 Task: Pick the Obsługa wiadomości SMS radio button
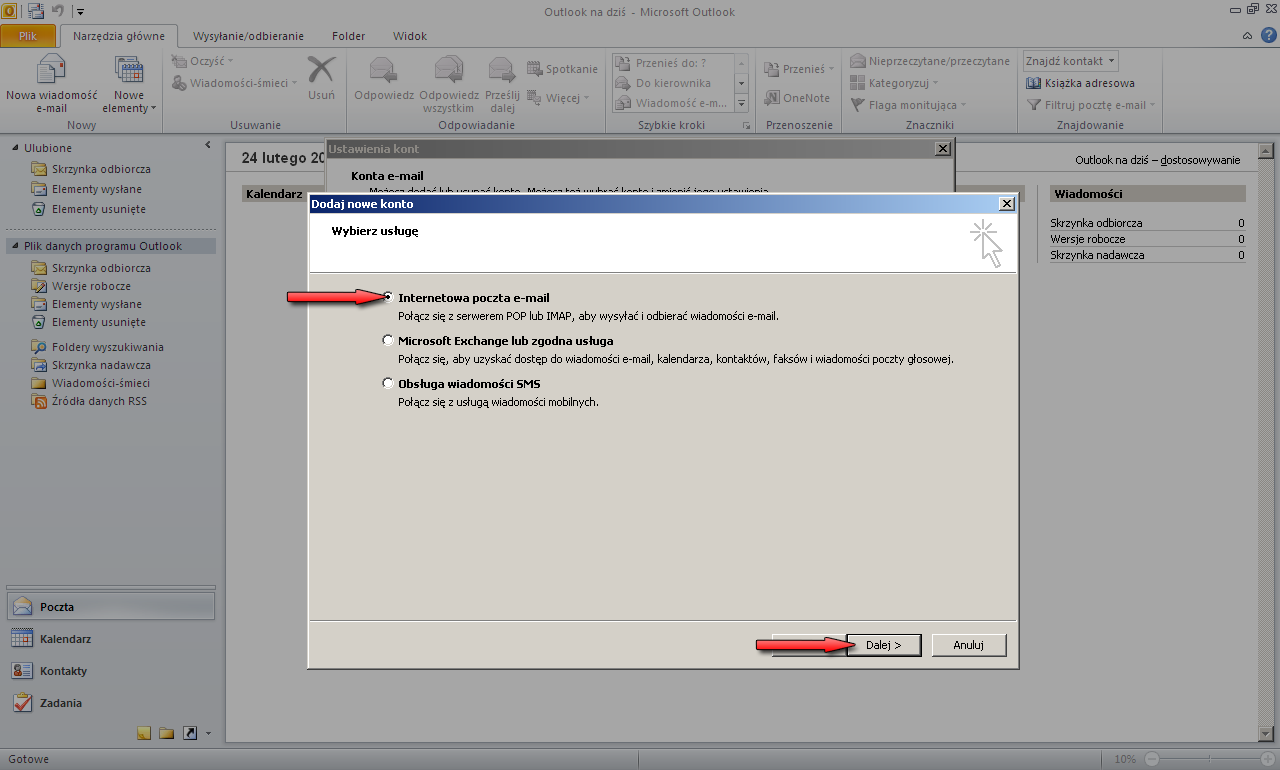click(x=388, y=383)
